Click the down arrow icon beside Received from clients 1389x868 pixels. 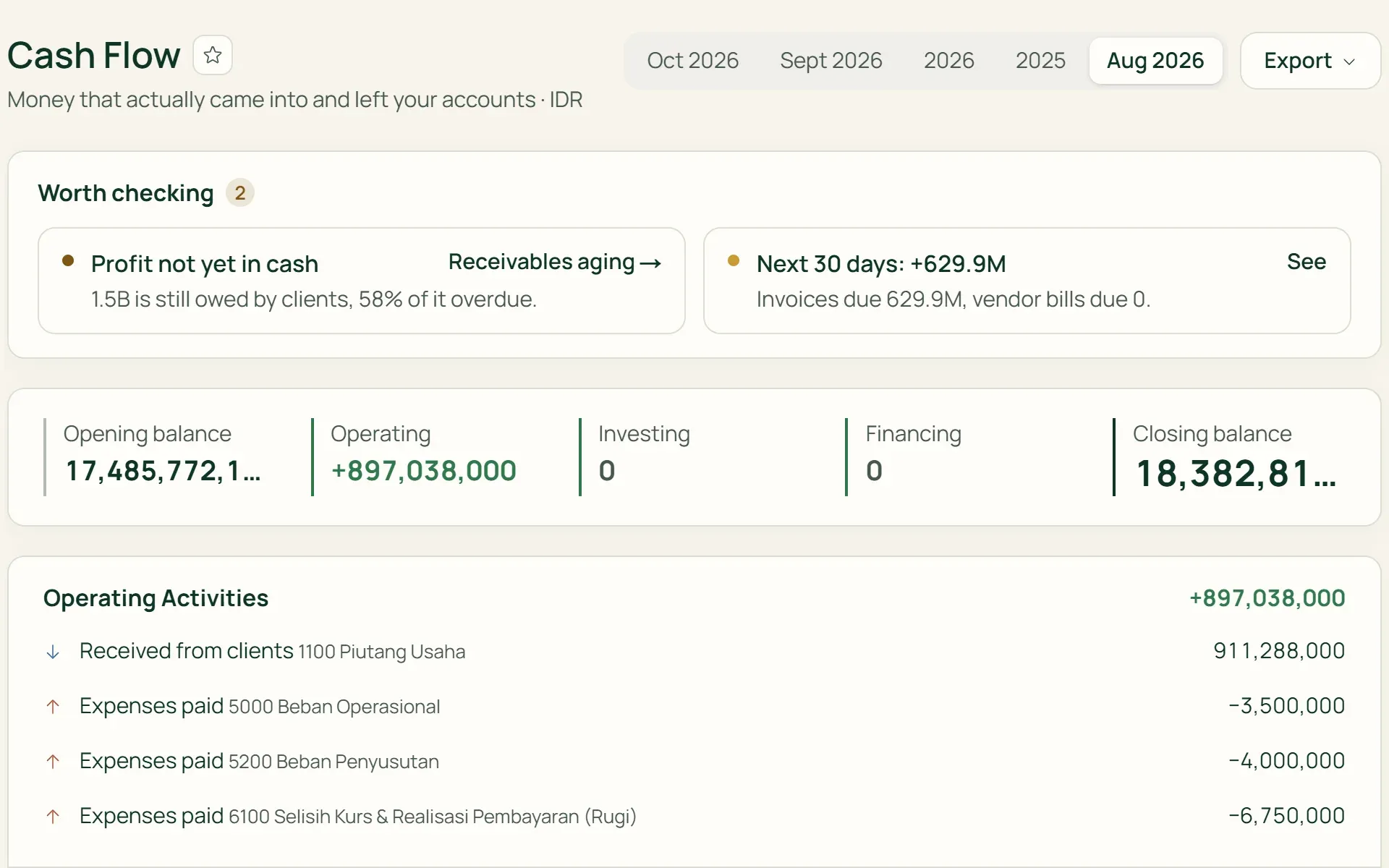coord(53,652)
